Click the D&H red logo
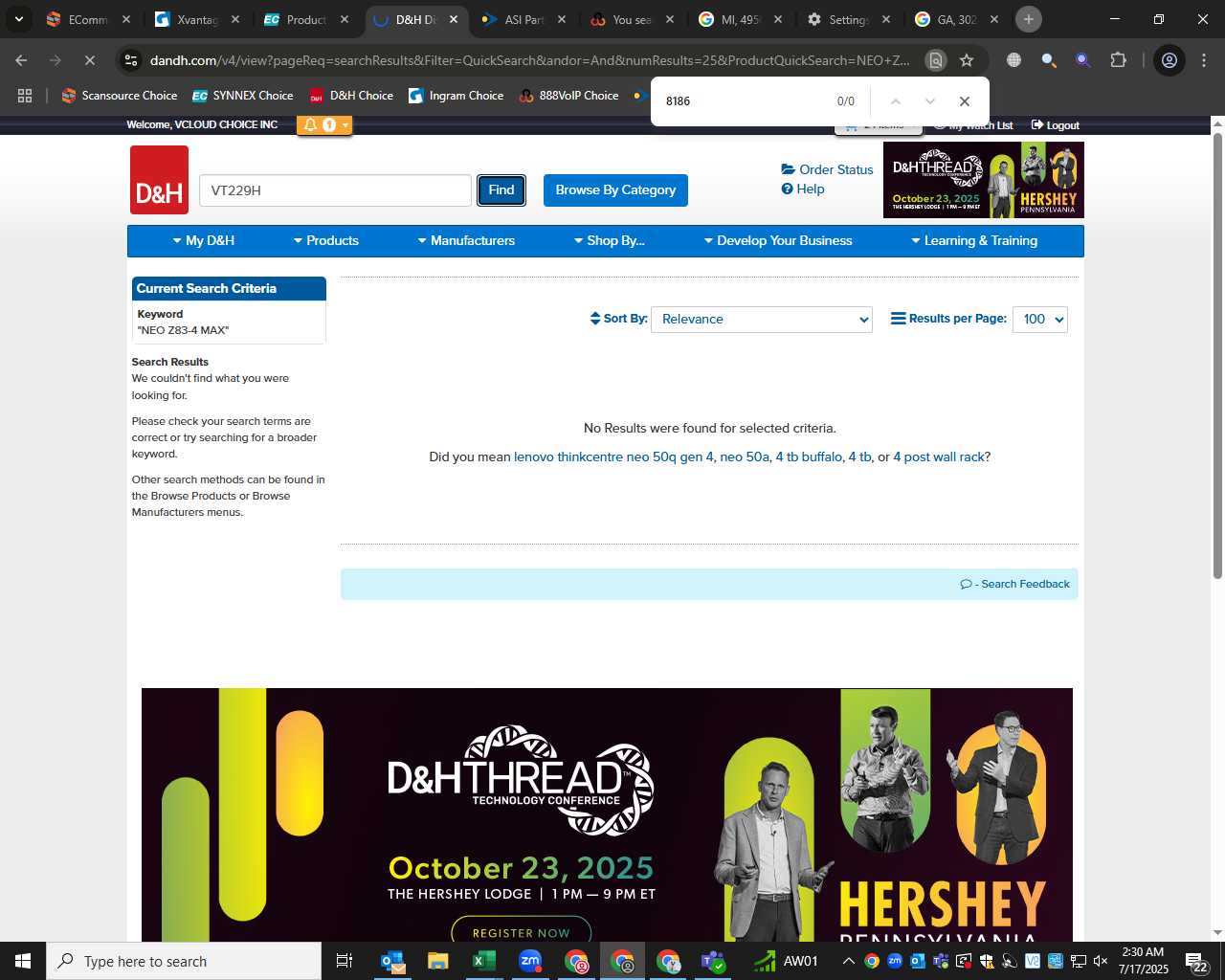 point(159,180)
